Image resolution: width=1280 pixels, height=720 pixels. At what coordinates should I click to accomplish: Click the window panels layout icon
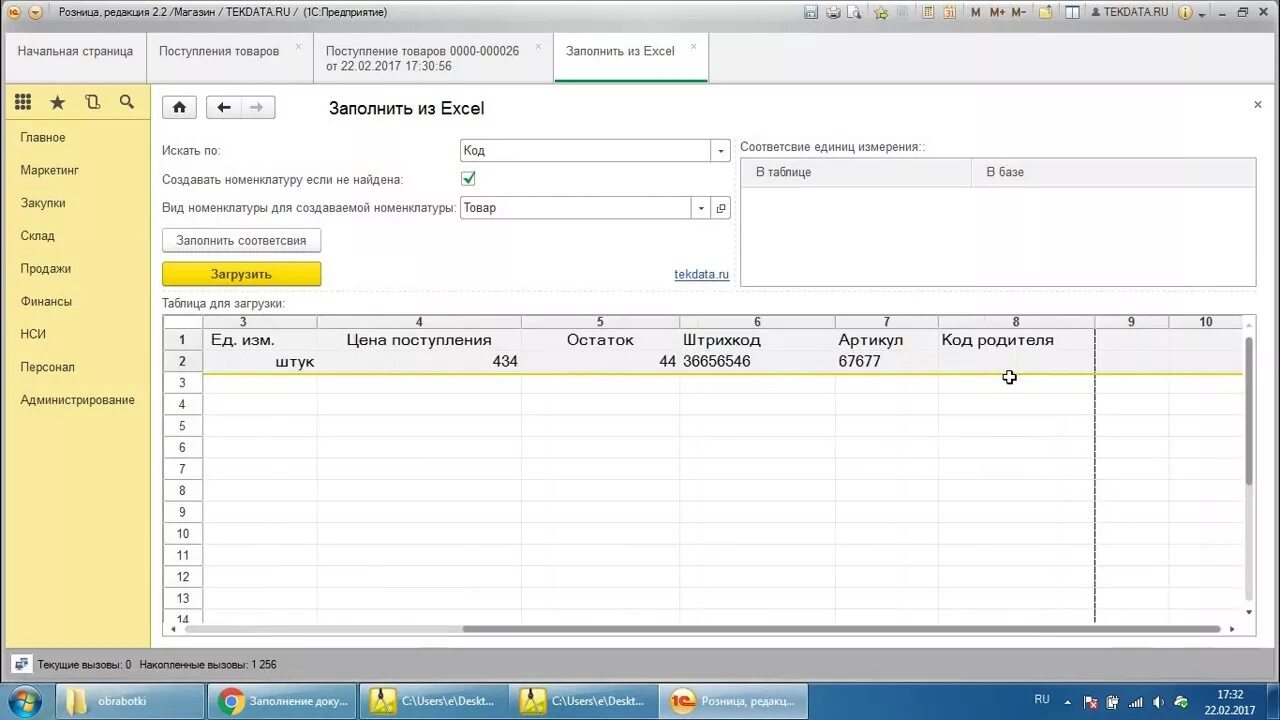point(1072,12)
